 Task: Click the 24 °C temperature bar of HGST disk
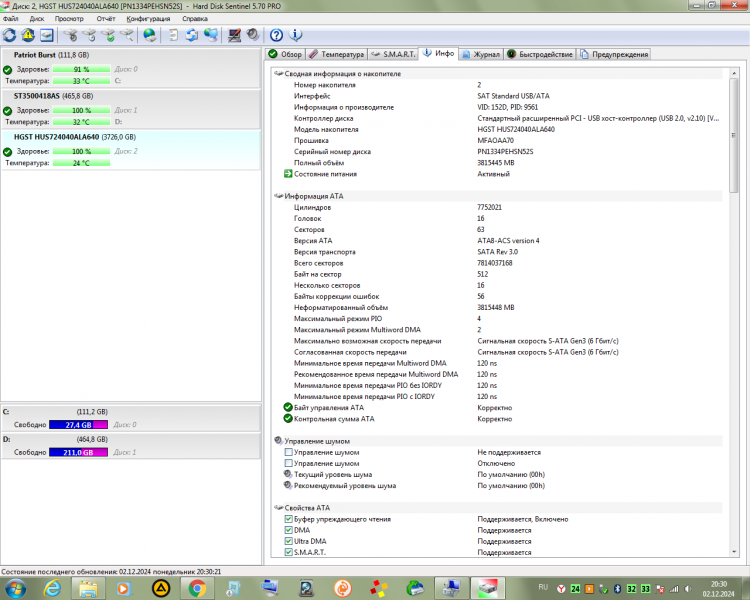click(81, 163)
